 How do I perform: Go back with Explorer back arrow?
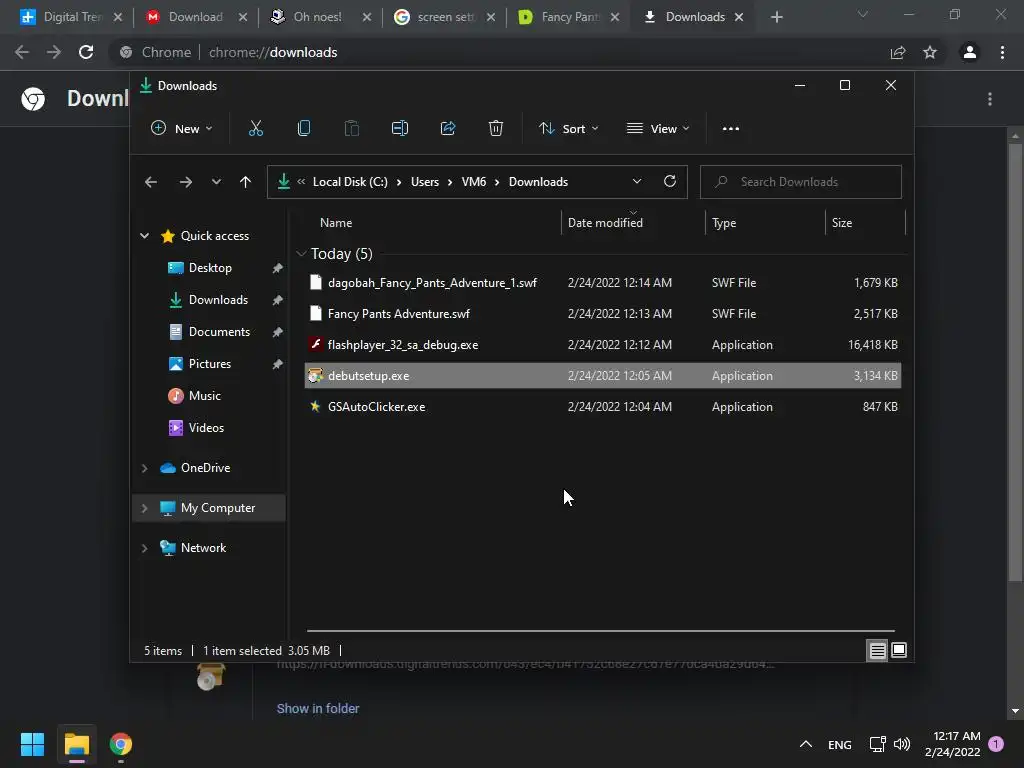pos(151,182)
